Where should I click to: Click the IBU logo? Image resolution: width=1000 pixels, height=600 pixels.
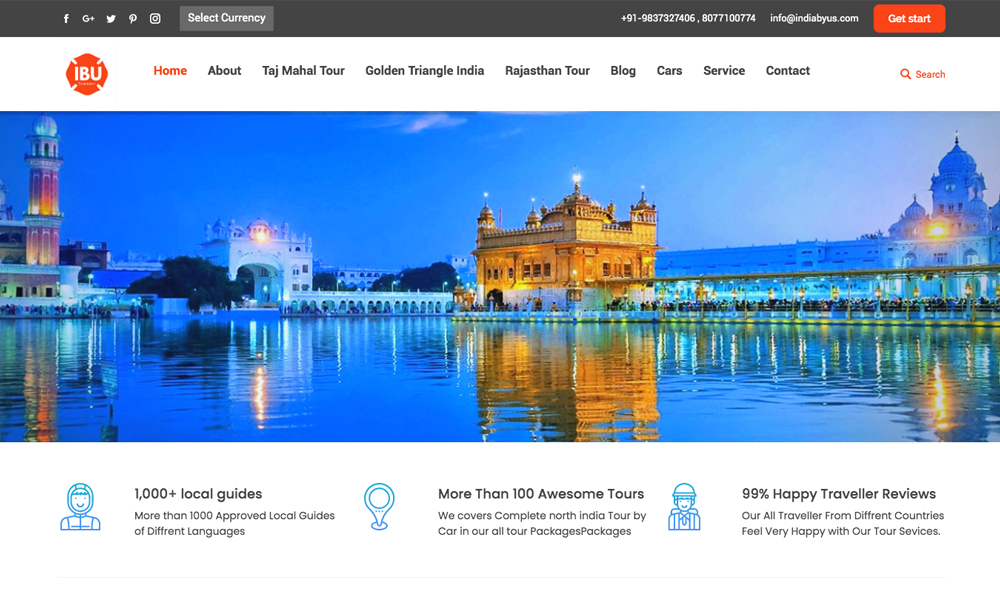pyautogui.click(x=86, y=74)
